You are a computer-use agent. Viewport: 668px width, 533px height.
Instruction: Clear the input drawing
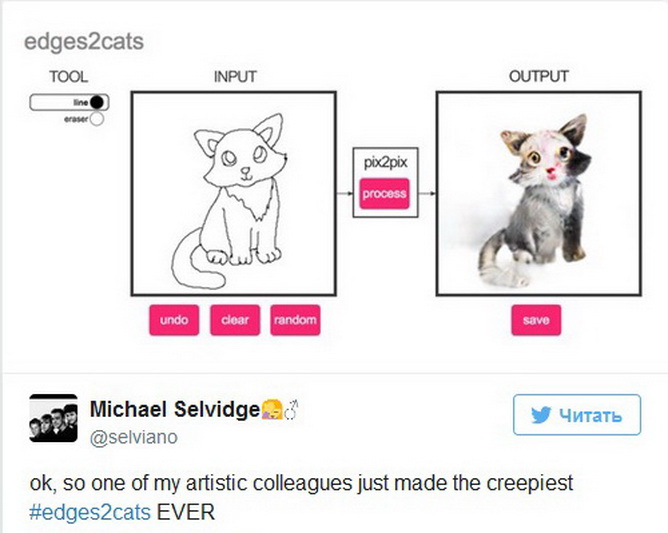coord(235,320)
